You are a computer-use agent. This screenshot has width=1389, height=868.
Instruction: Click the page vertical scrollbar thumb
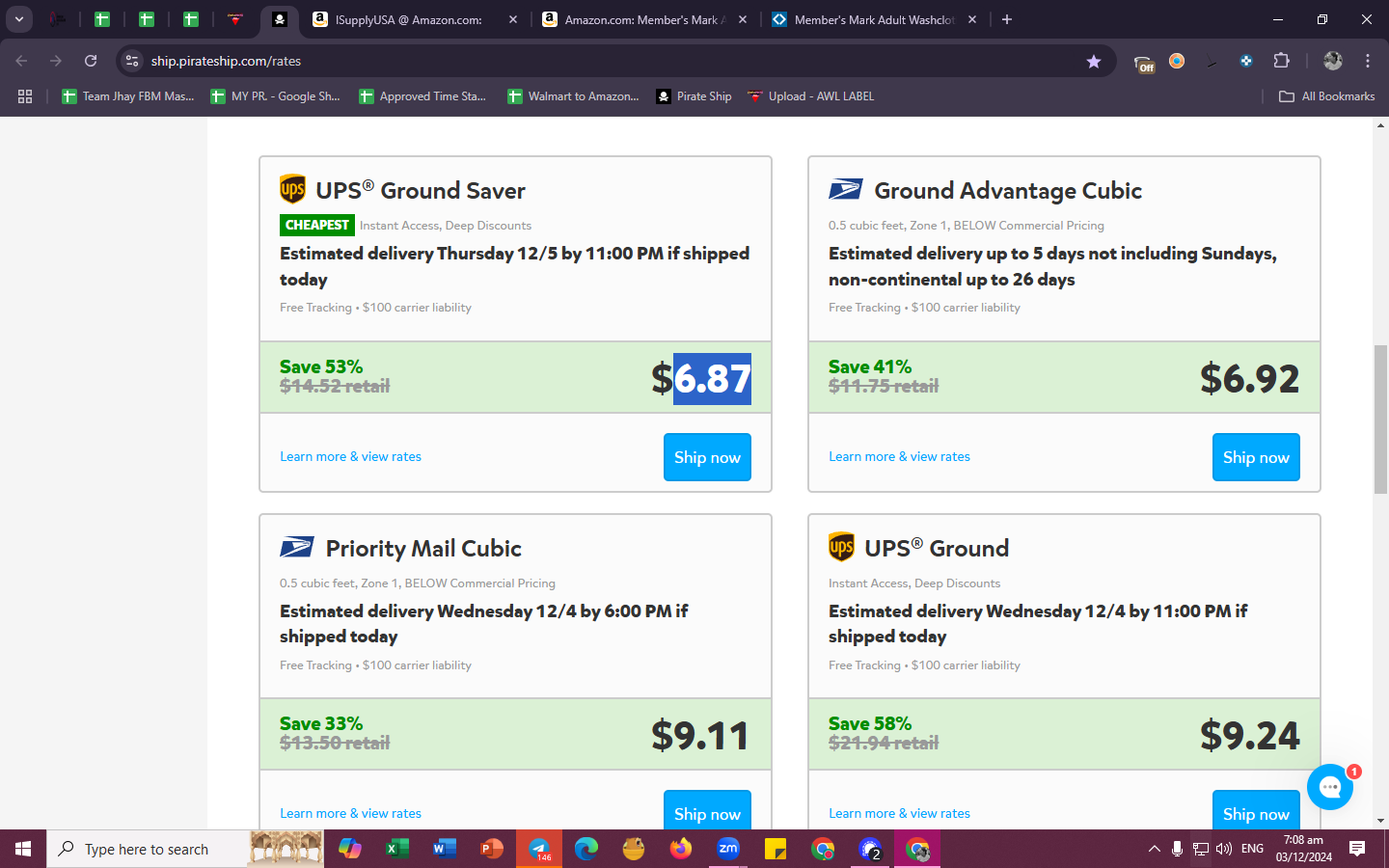1380,419
